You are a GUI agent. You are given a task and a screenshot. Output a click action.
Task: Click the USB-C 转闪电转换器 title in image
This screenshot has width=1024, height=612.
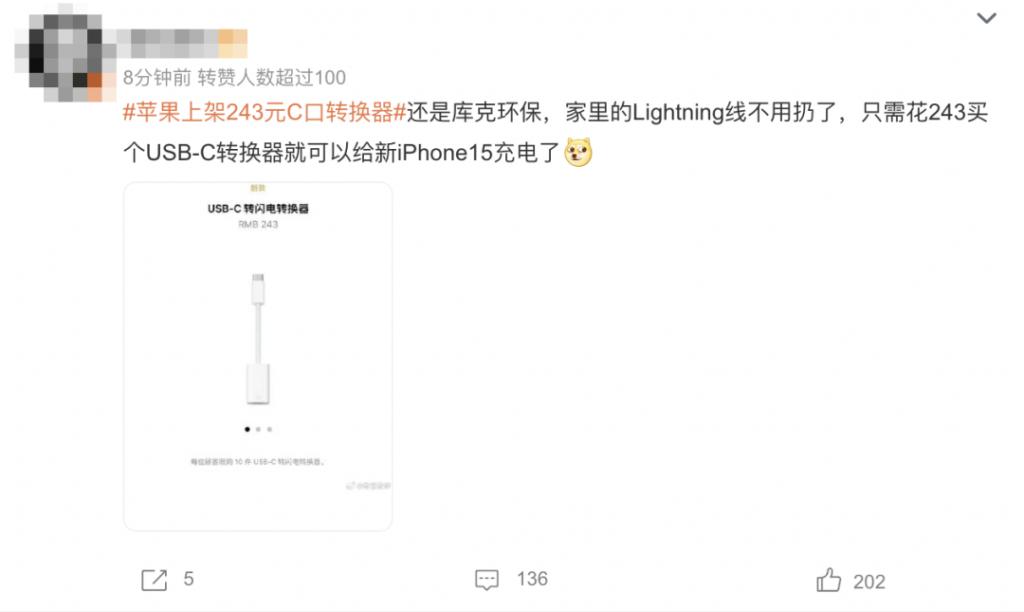click(x=258, y=208)
